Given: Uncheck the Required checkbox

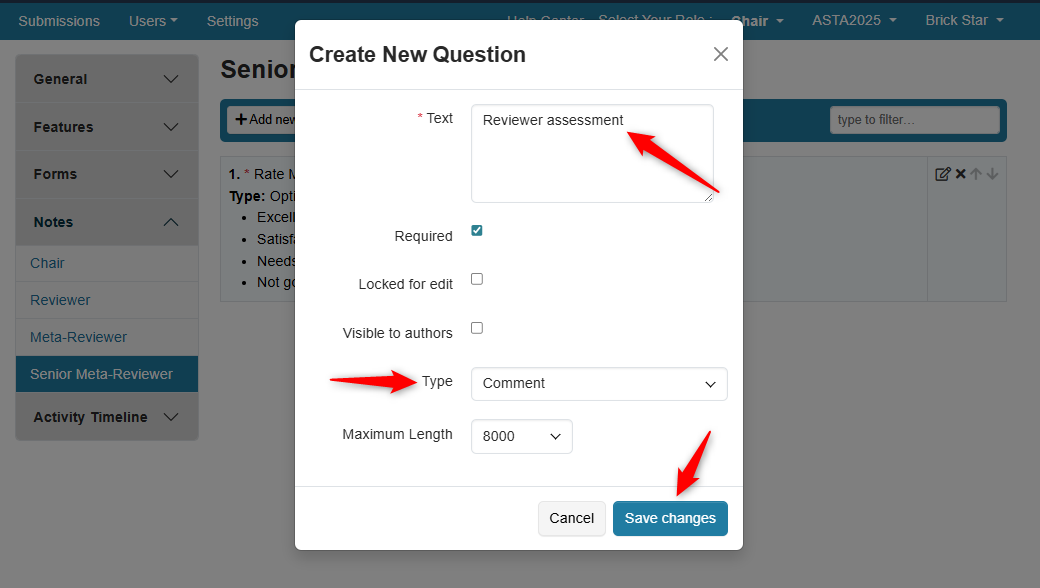Looking at the screenshot, I should pos(477,231).
